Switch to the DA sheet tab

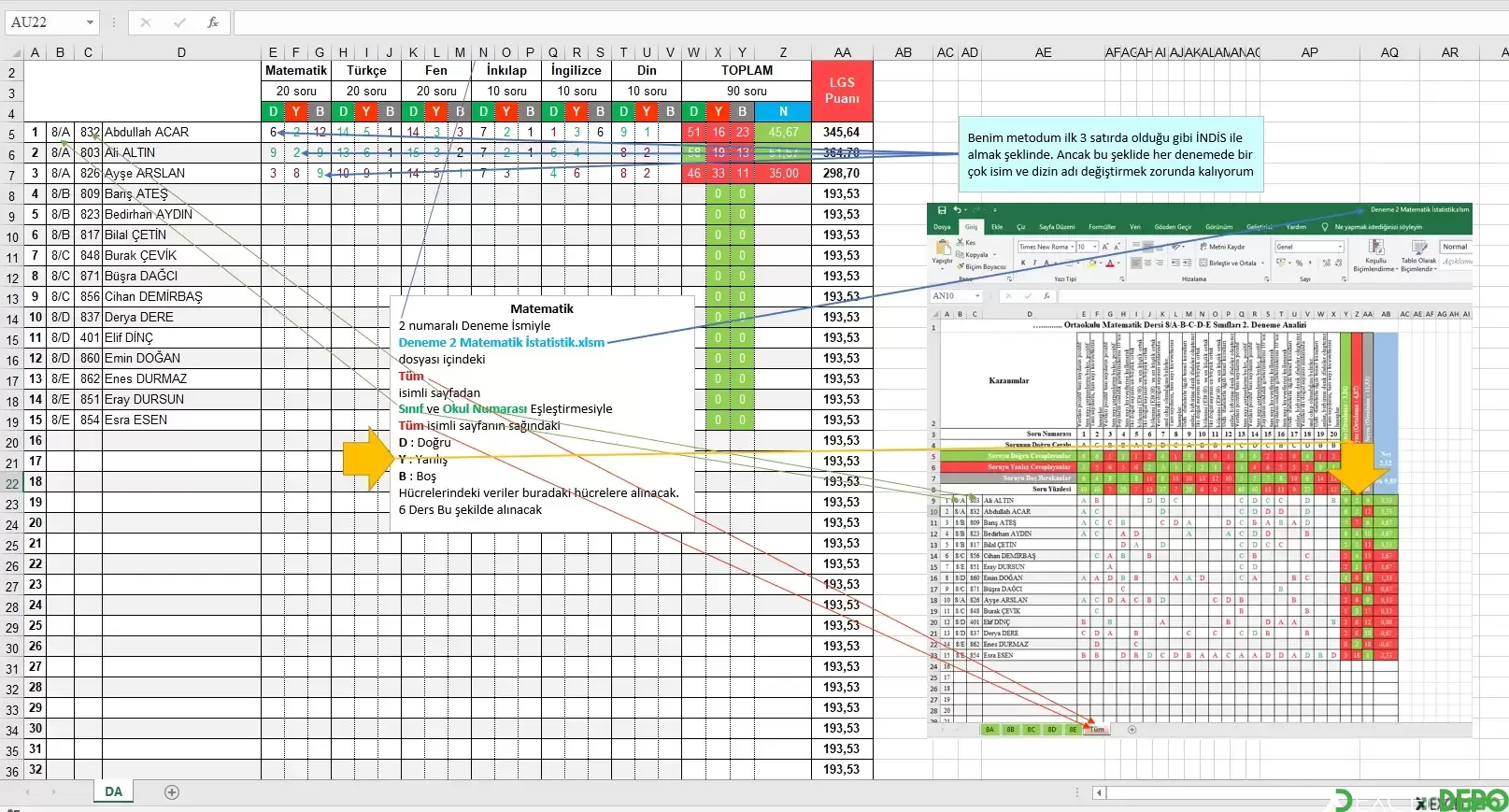click(113, 792)
